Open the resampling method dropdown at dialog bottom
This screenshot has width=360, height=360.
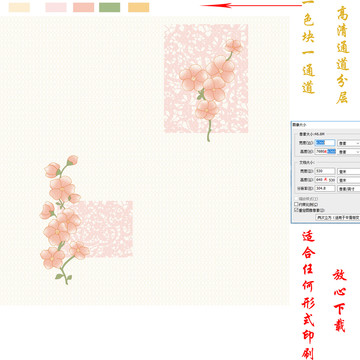point(338,218)
